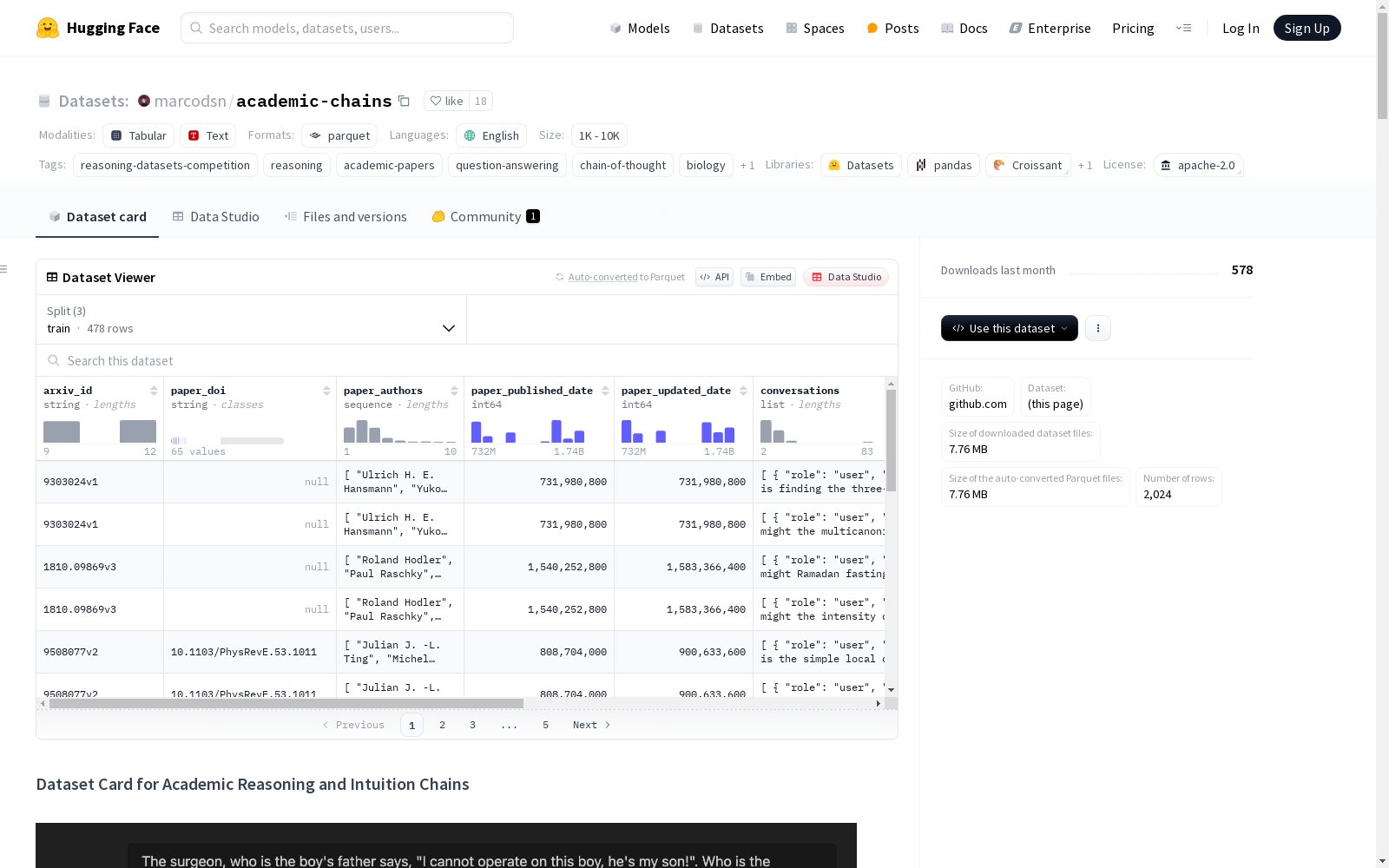This screenshot has width=1389, height=868.
Task: Expand the Split train dropdown
Action: (251, 319)
